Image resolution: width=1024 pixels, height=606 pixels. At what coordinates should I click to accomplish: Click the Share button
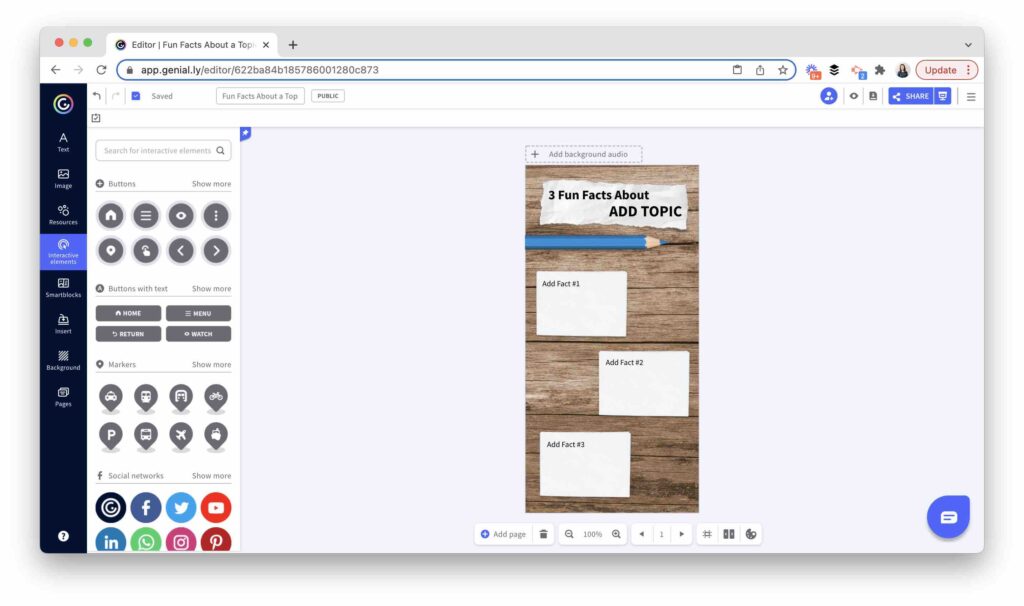coord(913,96)
